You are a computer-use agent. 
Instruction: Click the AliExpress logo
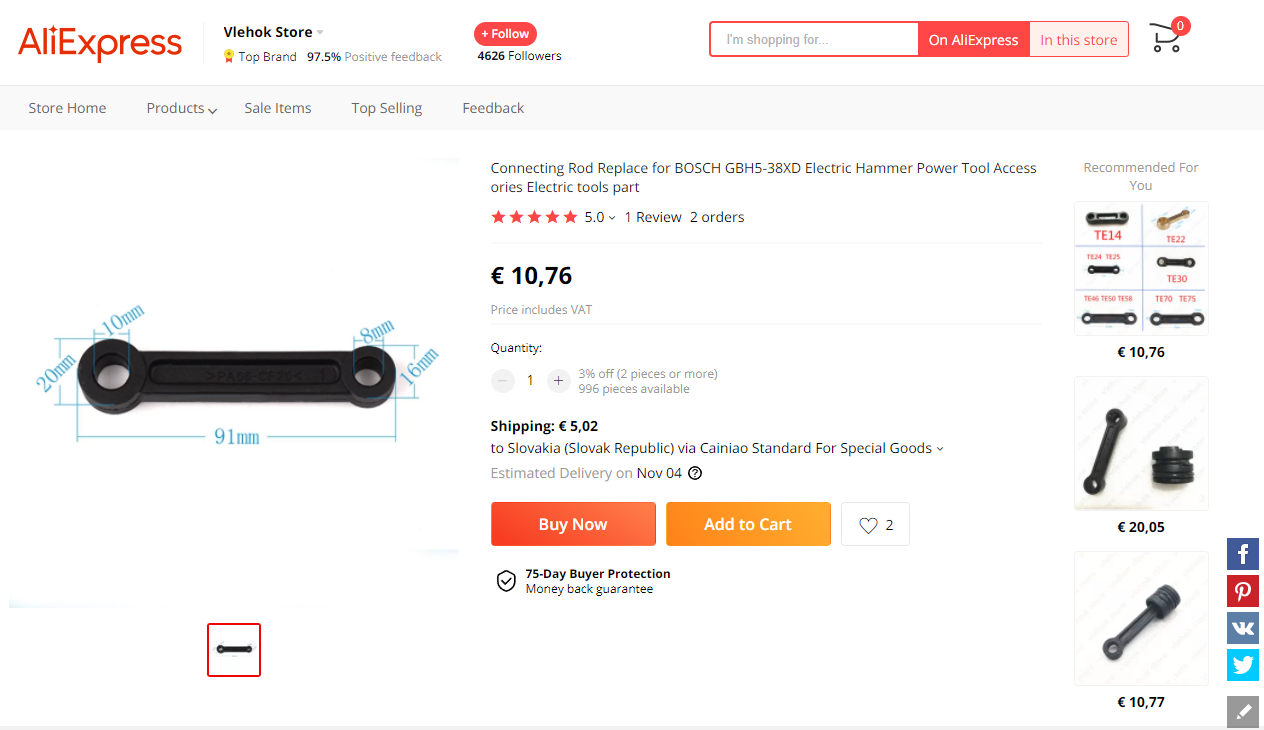[100, 42]
